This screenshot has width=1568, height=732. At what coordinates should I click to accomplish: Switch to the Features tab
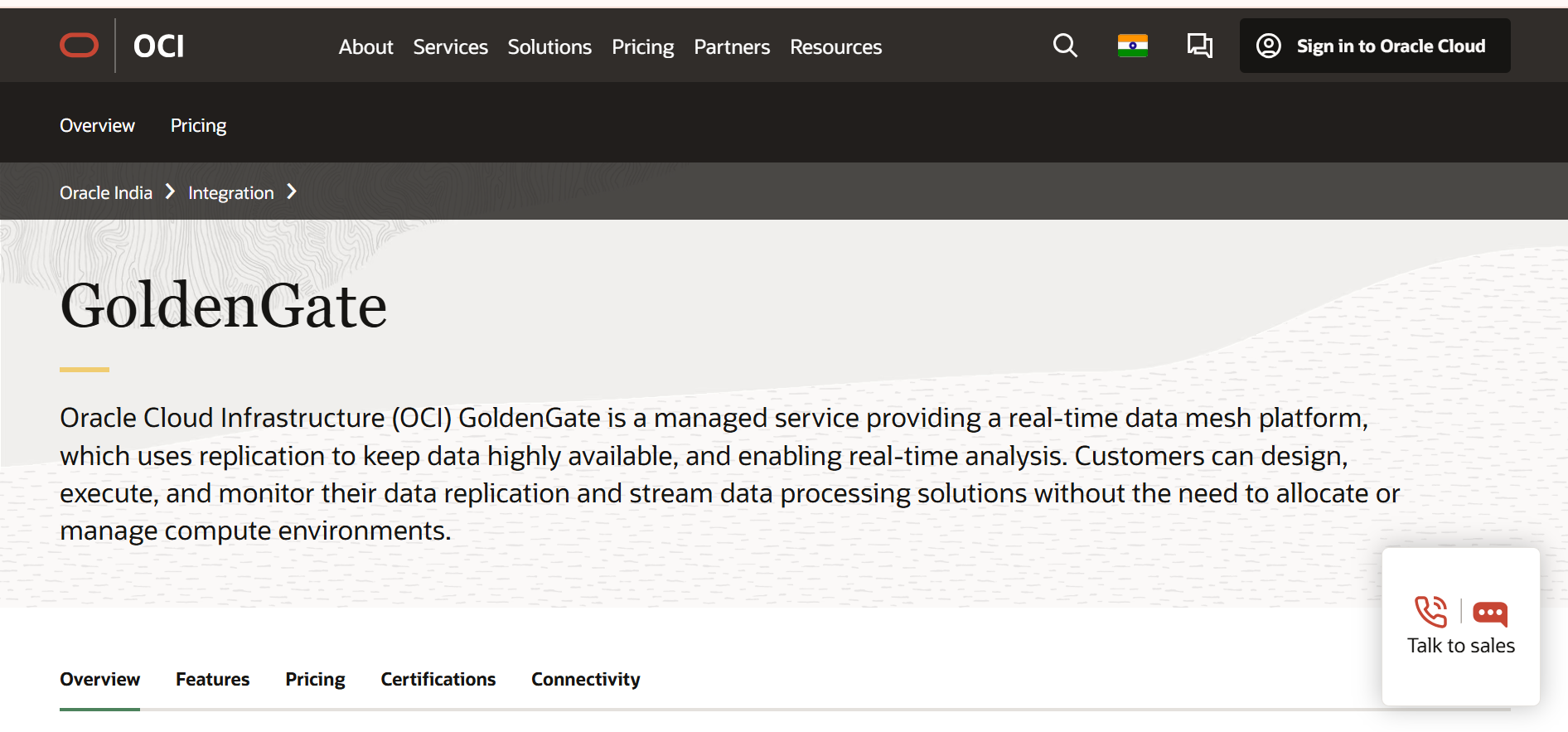212,679
